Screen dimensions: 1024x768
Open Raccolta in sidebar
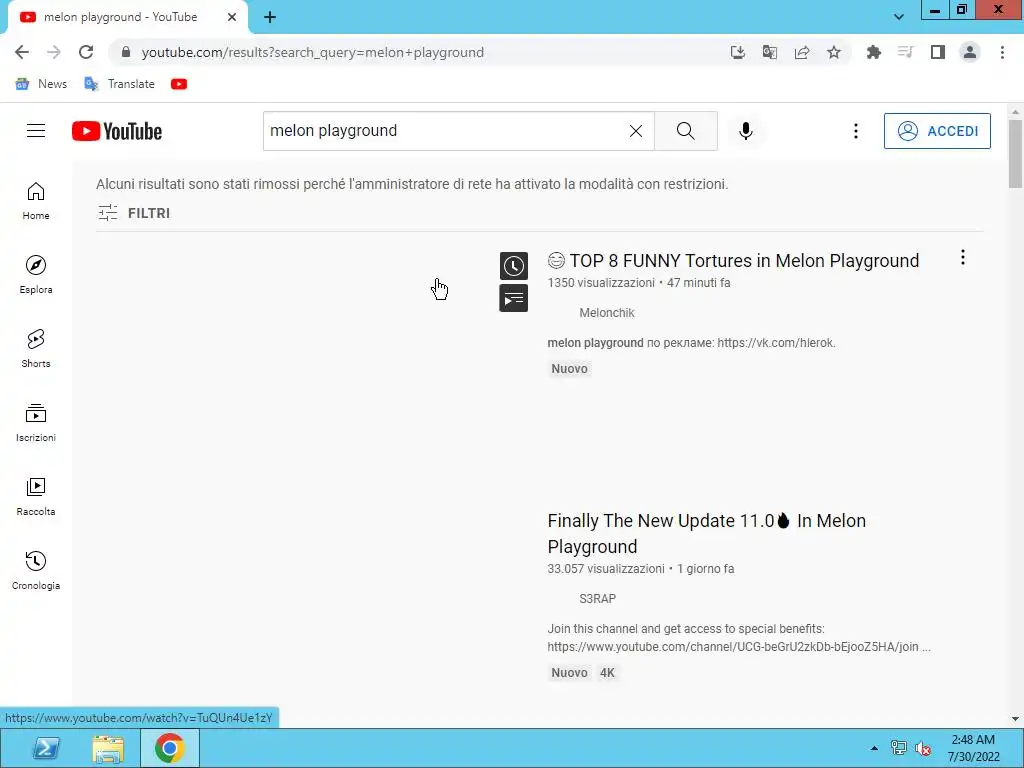pyautogui.click(x=36, y=496)
